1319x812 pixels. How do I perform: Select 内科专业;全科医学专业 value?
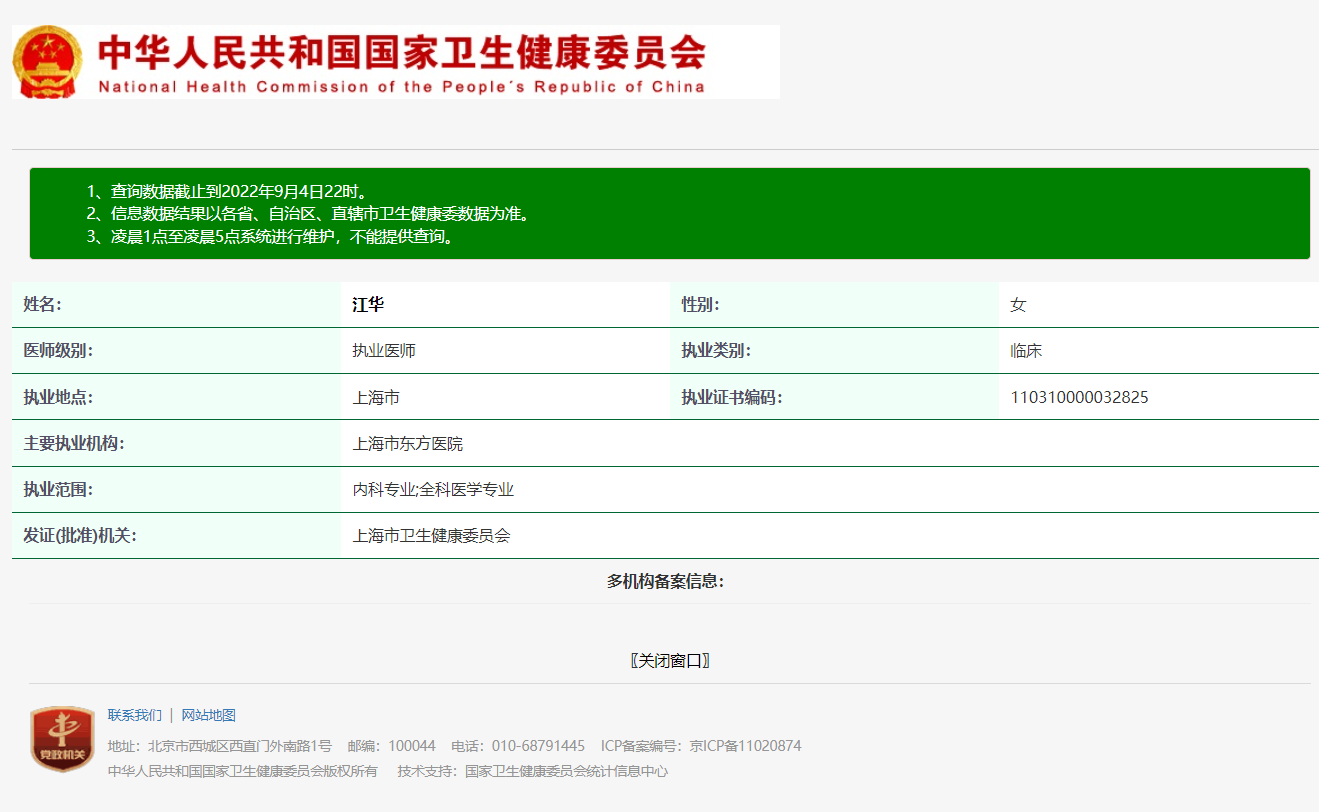[433, 490]
